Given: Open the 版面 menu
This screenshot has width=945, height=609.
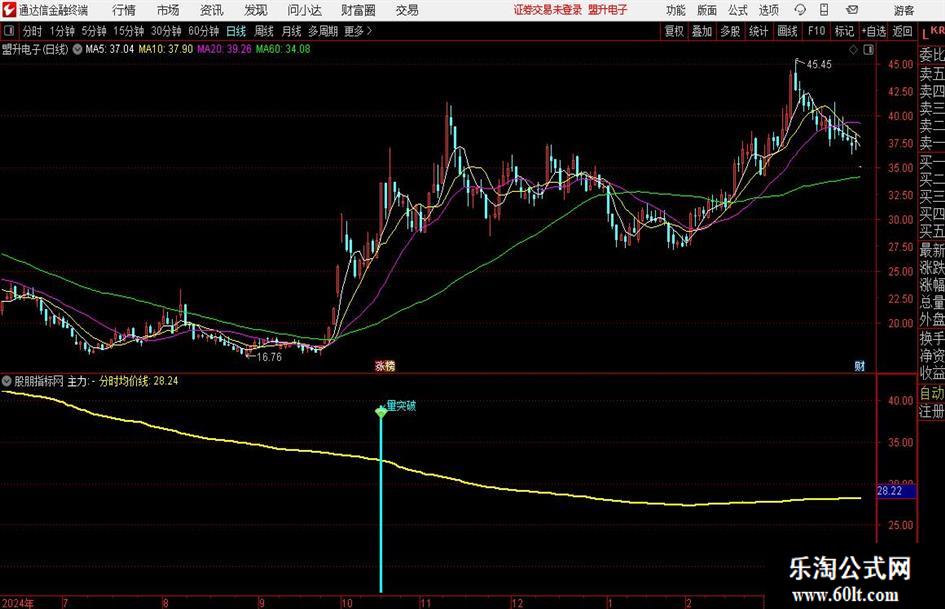Looking at the screenshot, I should (x=706, y=10).
